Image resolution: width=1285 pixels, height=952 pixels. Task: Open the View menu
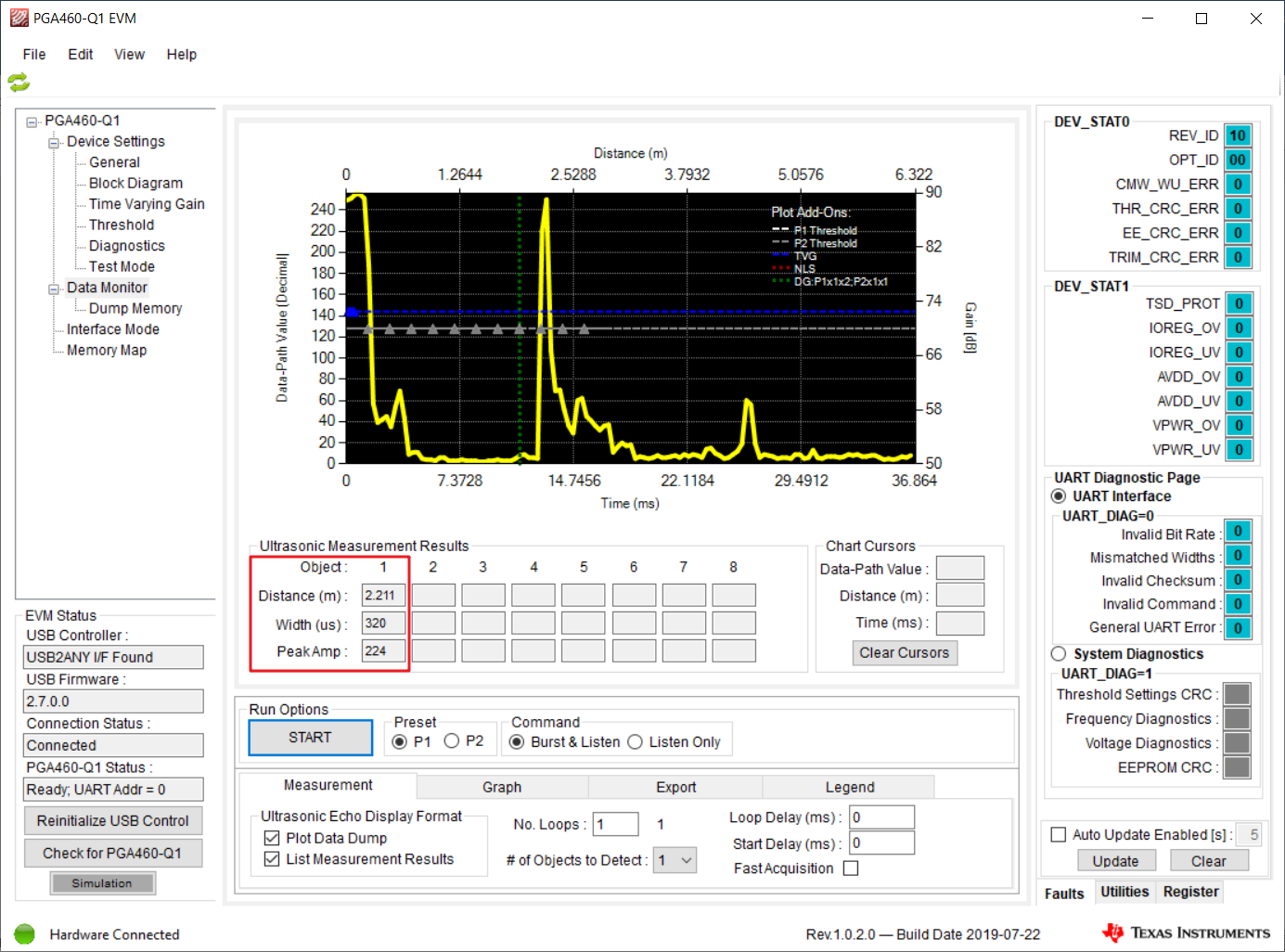pyautogui.click(x=129, y=54)
